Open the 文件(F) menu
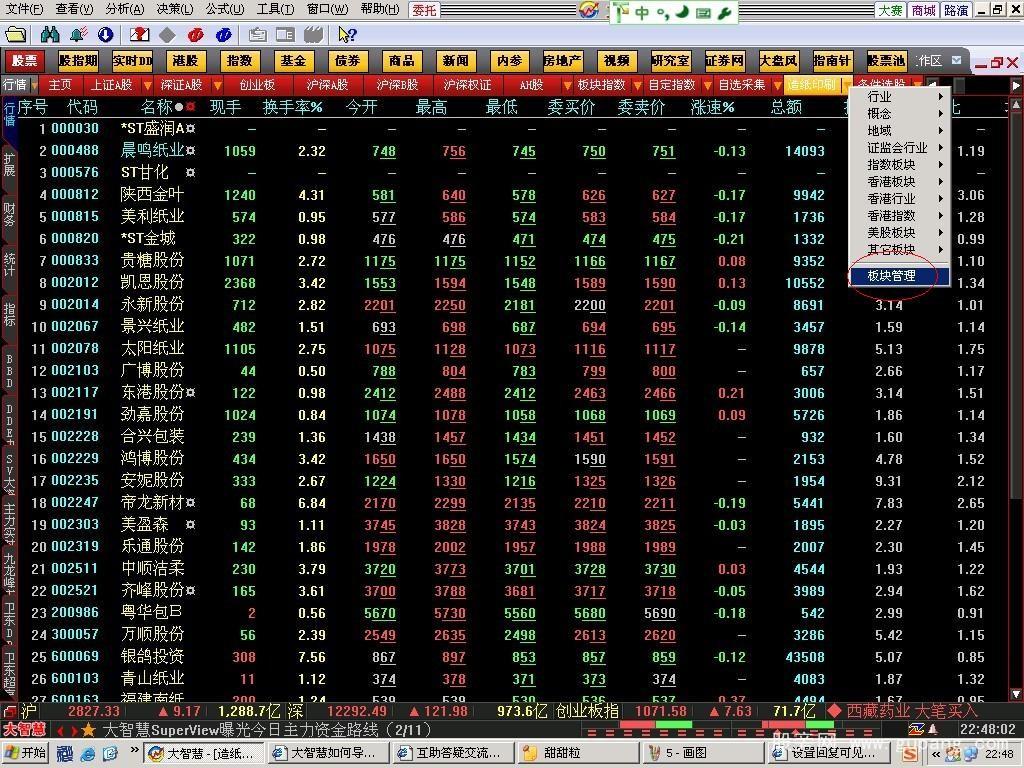Screen dimensions: 1024x768 [x=24, y=9]
